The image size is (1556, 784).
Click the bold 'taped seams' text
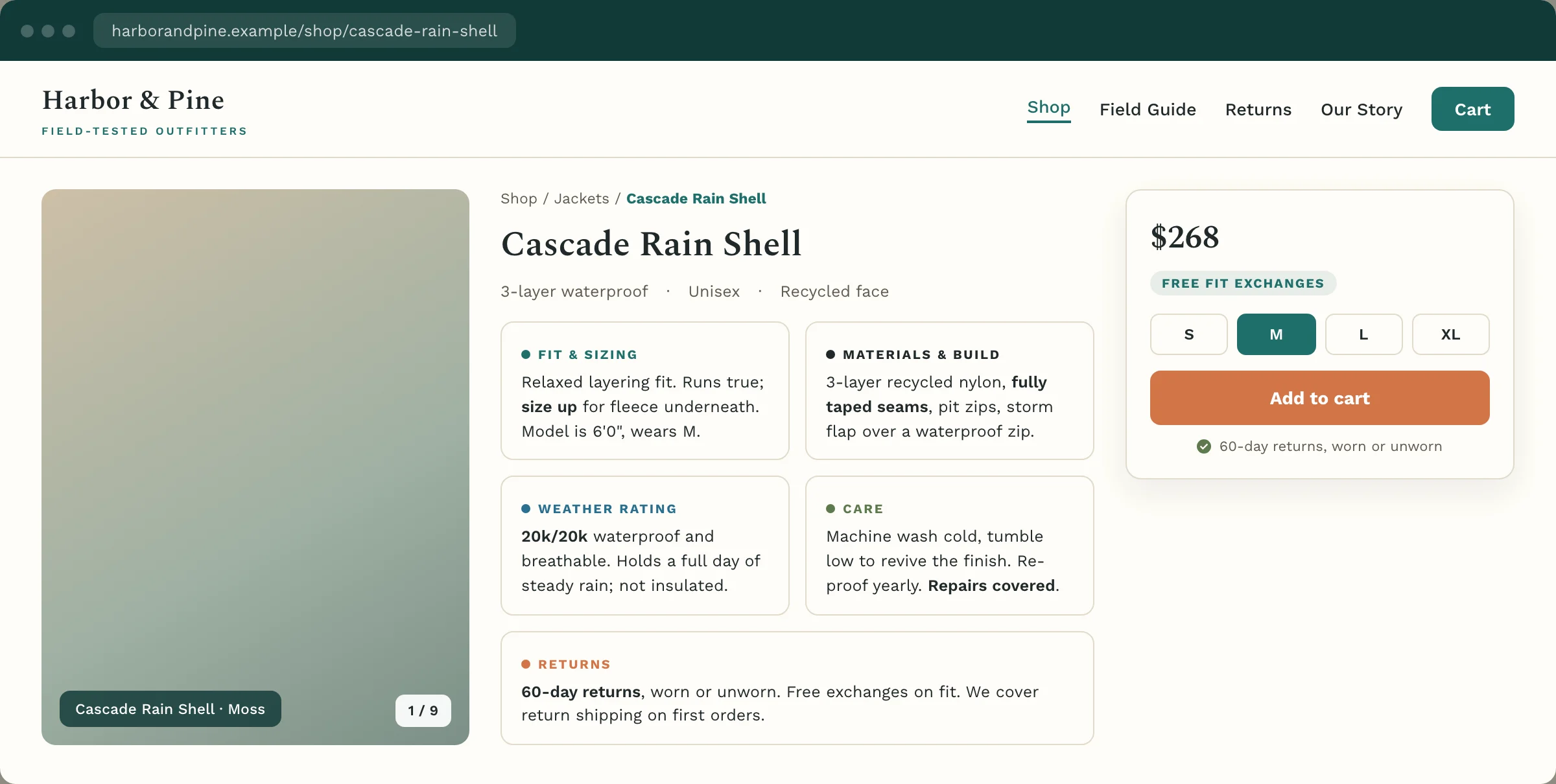click(877, 407)
